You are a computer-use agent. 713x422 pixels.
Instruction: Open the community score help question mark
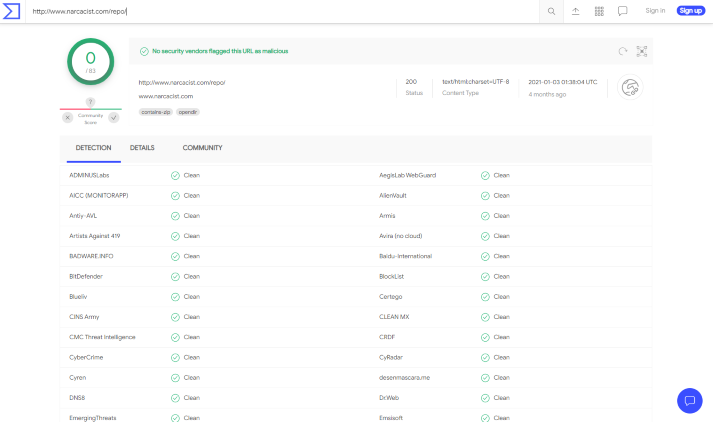tap(90, 102)
